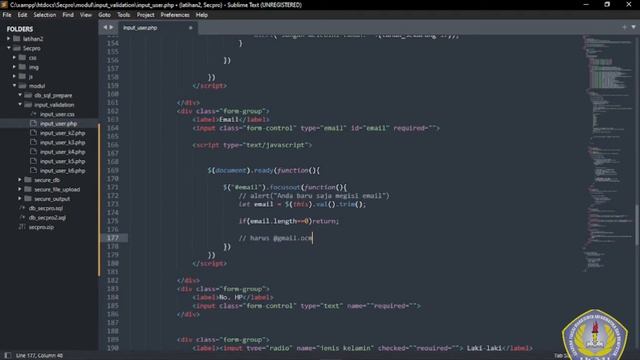This screenshot has width=640, height=360.
Task: Expand the secure_db folder arrow
Action: point(20,180)
